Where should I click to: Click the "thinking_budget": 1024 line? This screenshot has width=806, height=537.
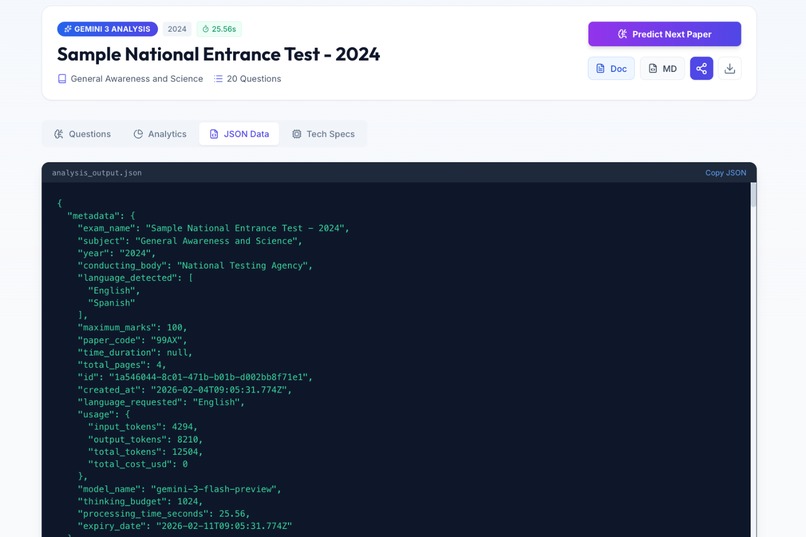(140, 502)
